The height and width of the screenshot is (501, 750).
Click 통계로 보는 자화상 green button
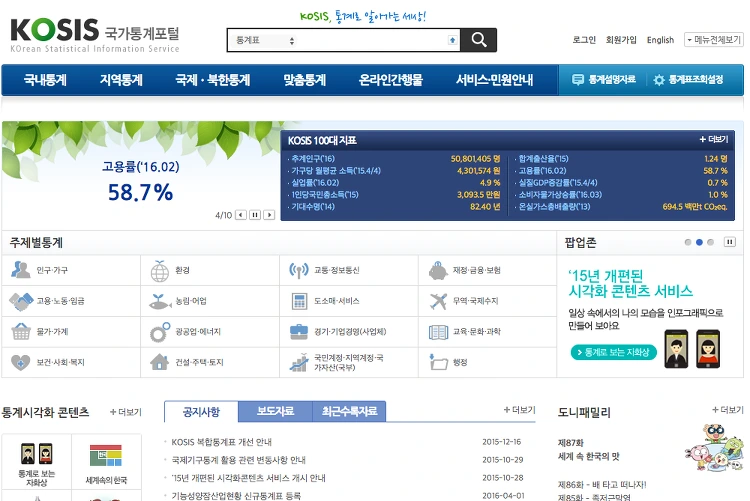[614, 353]
